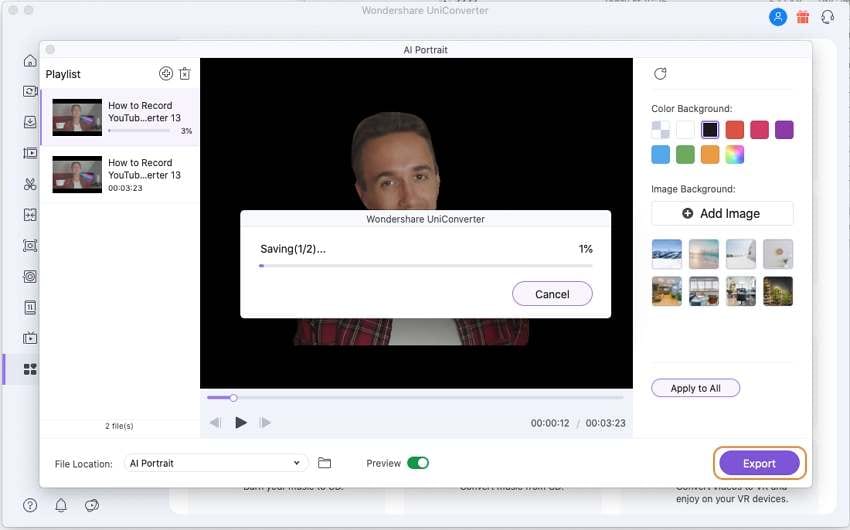This screenshot has width=850, height=530.
Task: Cancel the saving progress
Action: click(552, 294)
